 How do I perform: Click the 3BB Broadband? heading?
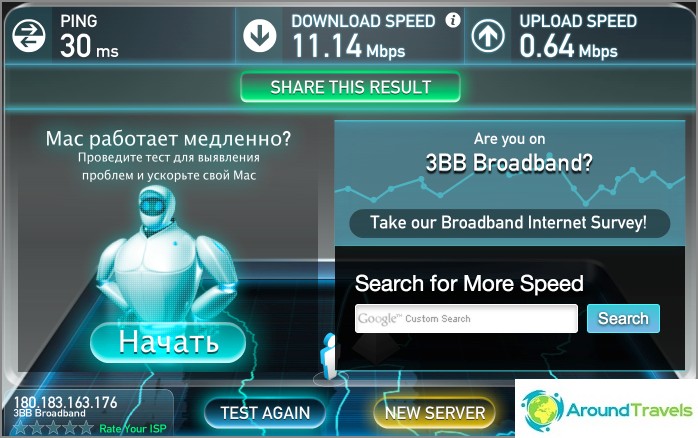[x=509, y=162]
